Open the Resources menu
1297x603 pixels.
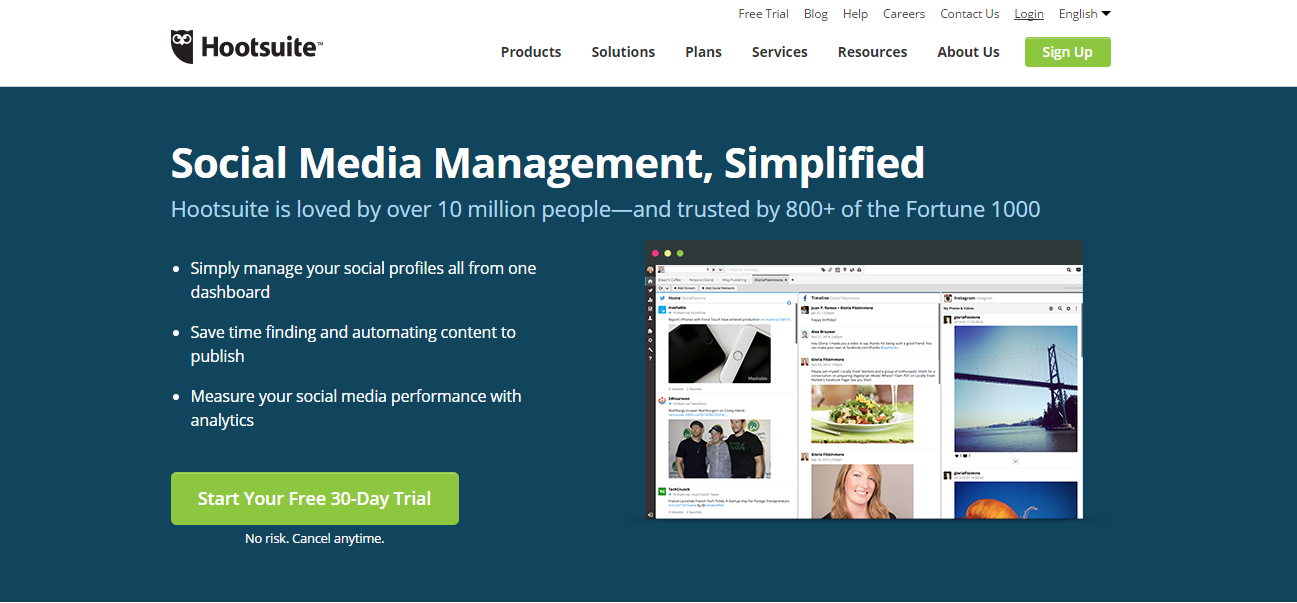(x=872, y=52)
